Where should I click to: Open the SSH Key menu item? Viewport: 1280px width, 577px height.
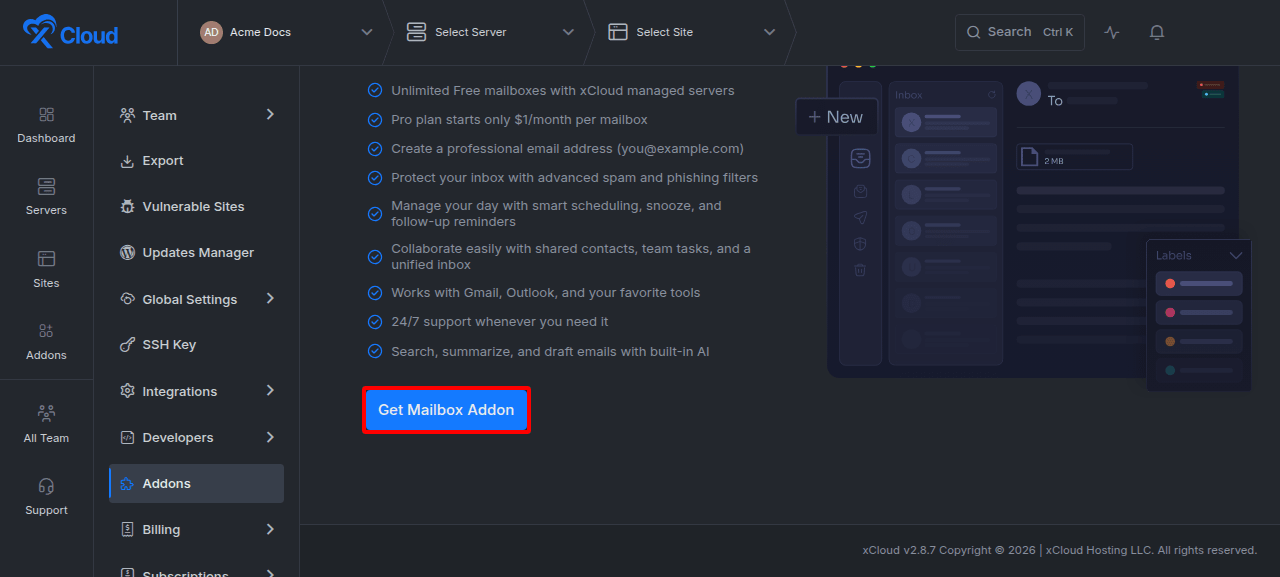tap(196, 345)
